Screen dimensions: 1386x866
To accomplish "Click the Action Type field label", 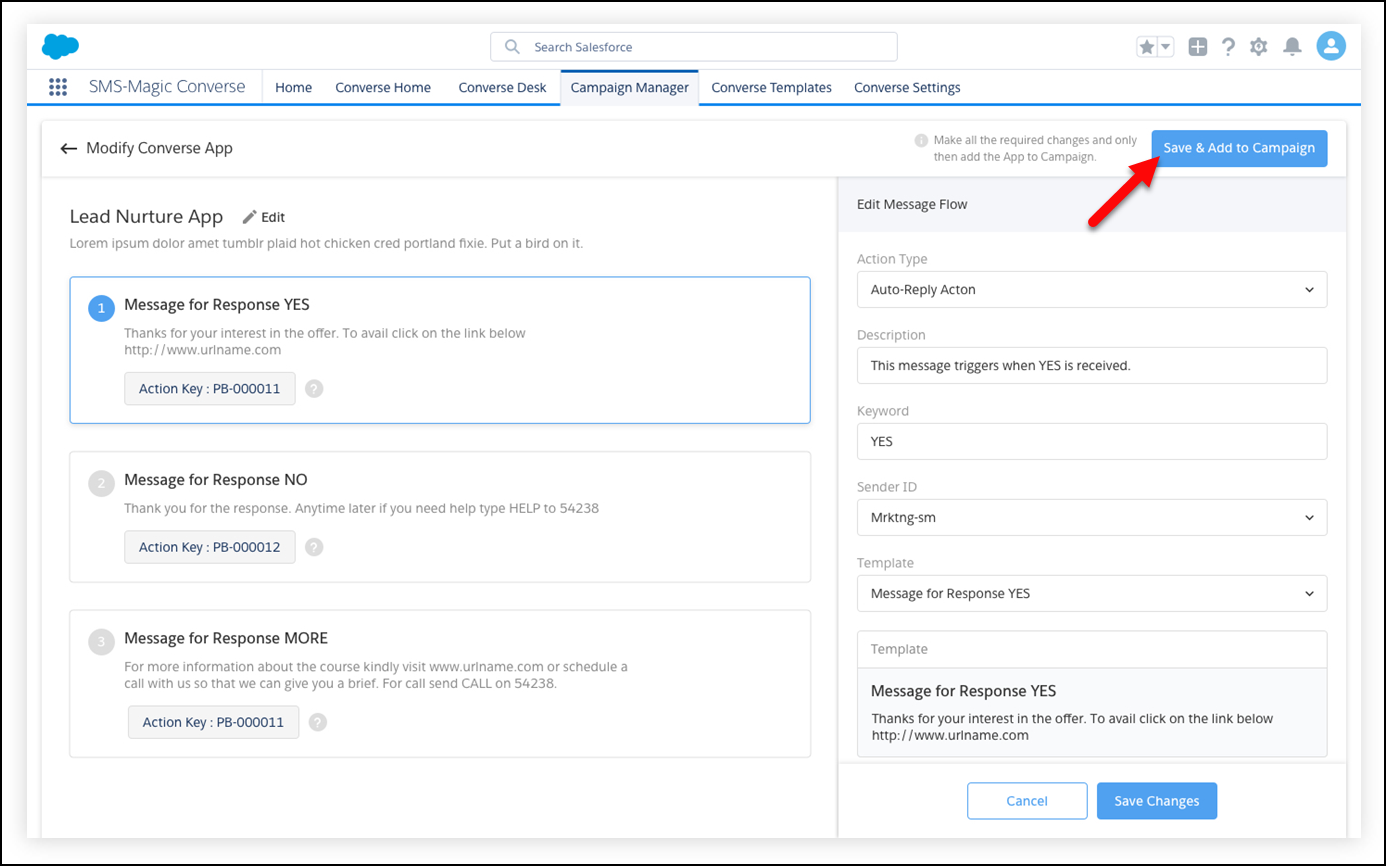I will point(892,259).
